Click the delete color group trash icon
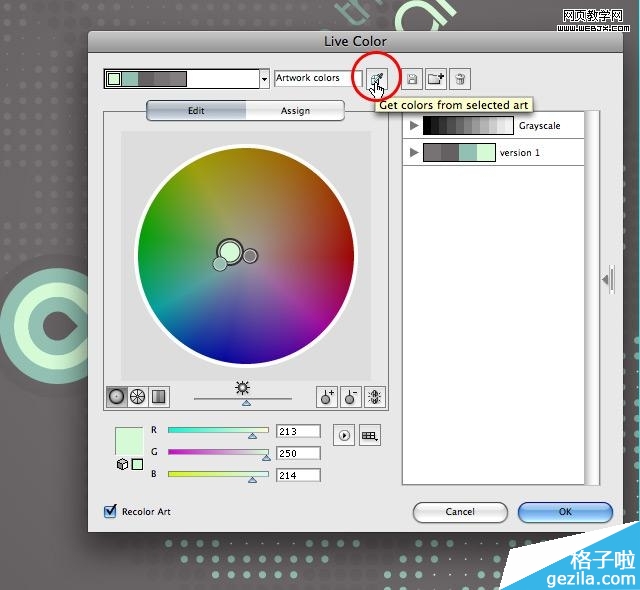Image resolution: width=640 pixels, height=590 pixels. tap(460, 79)
